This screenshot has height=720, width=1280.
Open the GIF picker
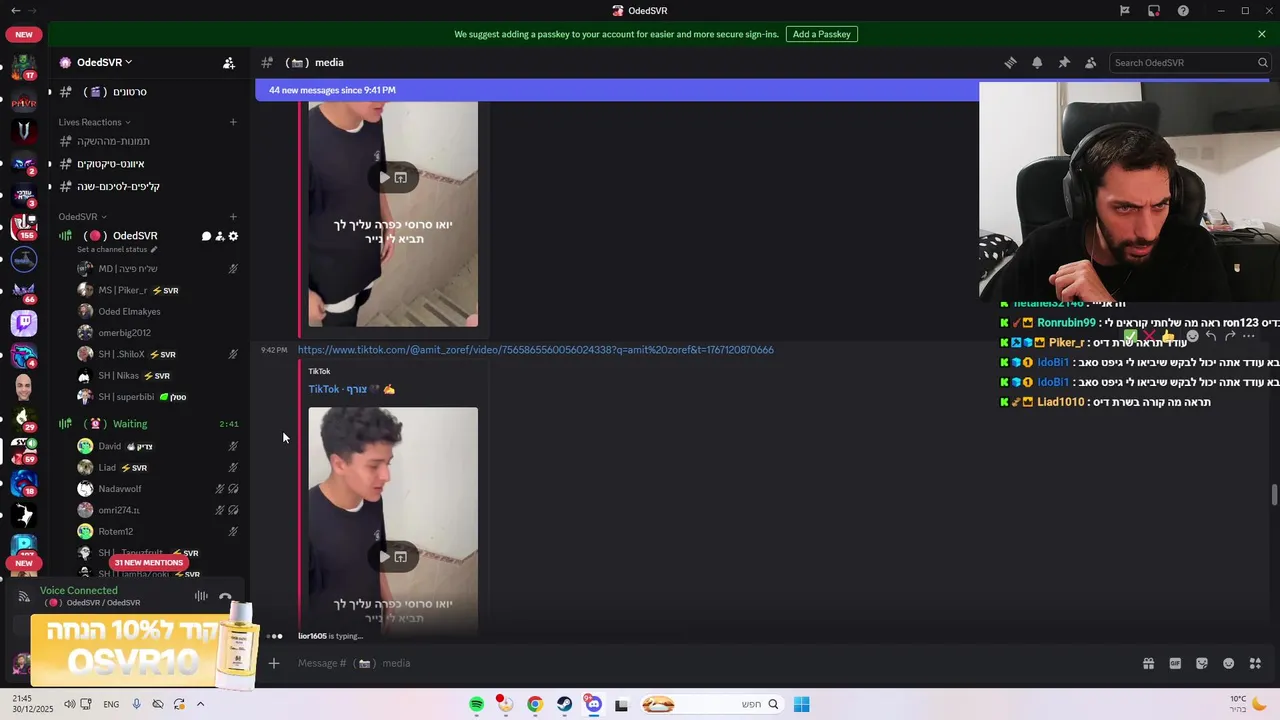click(1175, 663)
